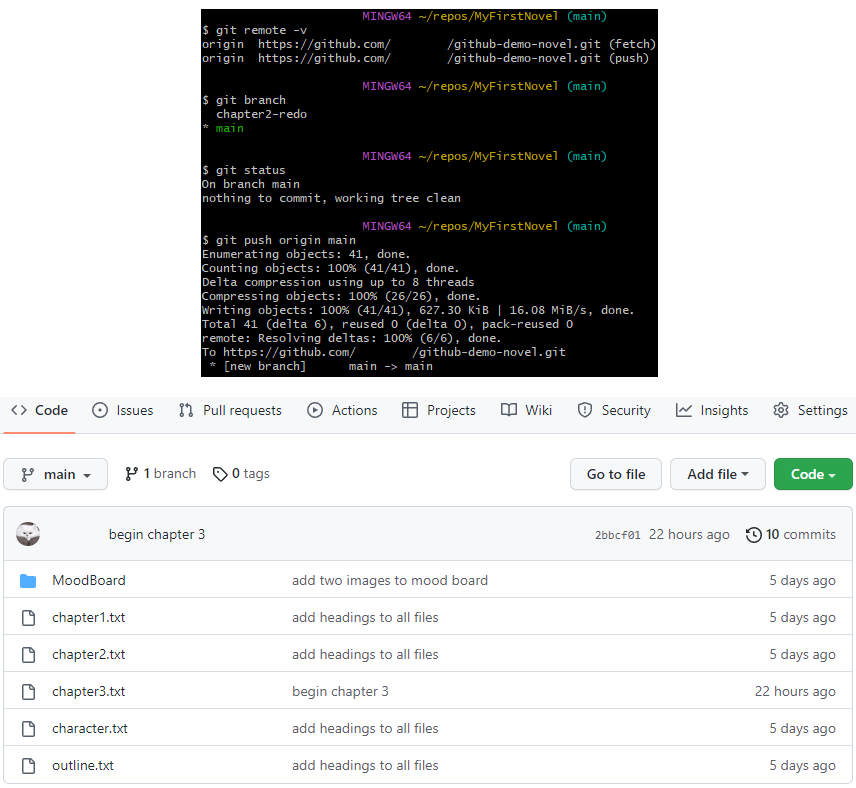Click the Wiki book icon

point(509,410)
